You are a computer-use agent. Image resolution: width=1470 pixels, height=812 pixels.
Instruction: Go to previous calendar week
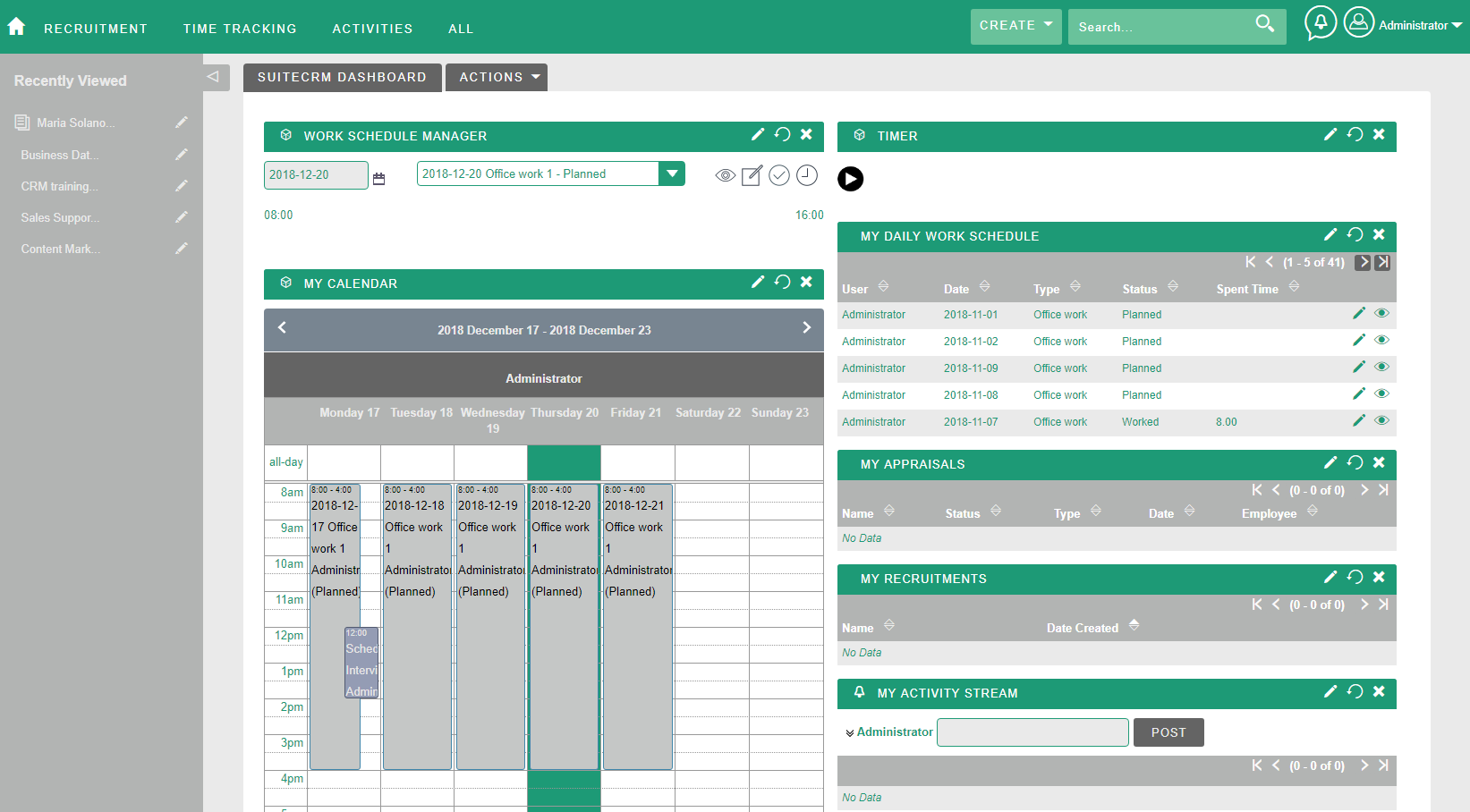(x=282, y=328)
